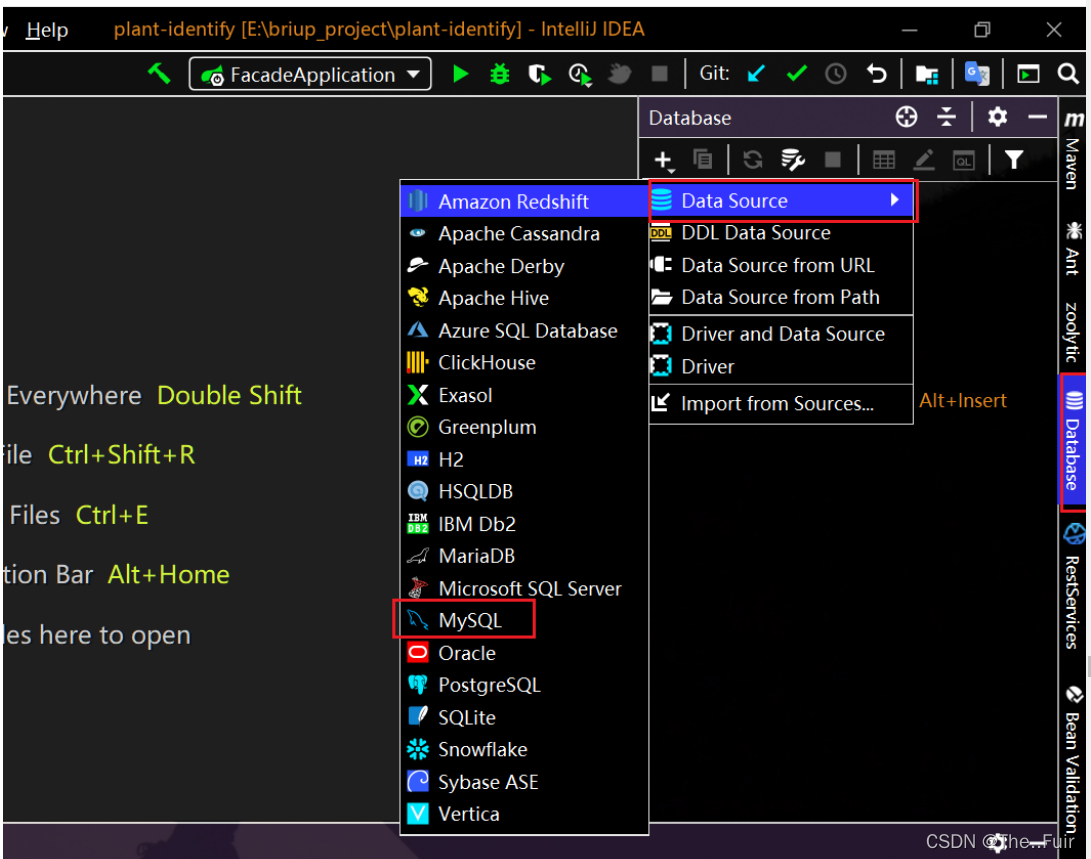Click the Git rollback arrow icon

tap(877, 74)
